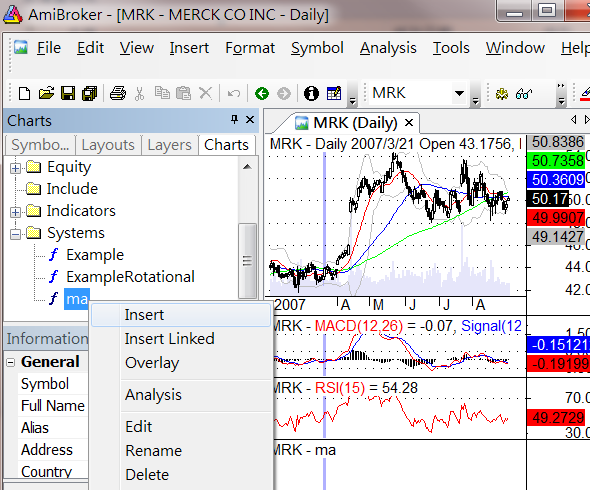The width and height of the screenshot is (590, 490).
Task: Click the chart document icon beside File
Action: click(x=21, y=47)
